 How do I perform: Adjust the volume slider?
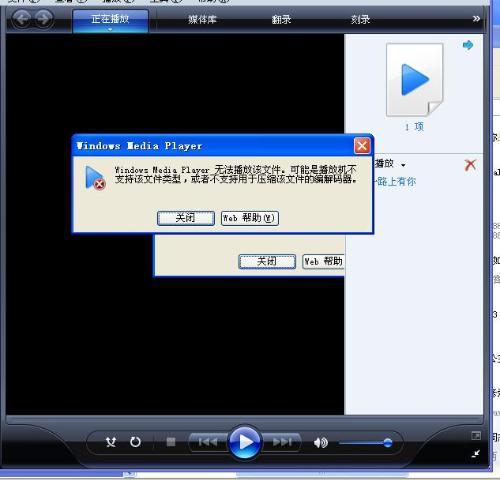click(366, 443)
